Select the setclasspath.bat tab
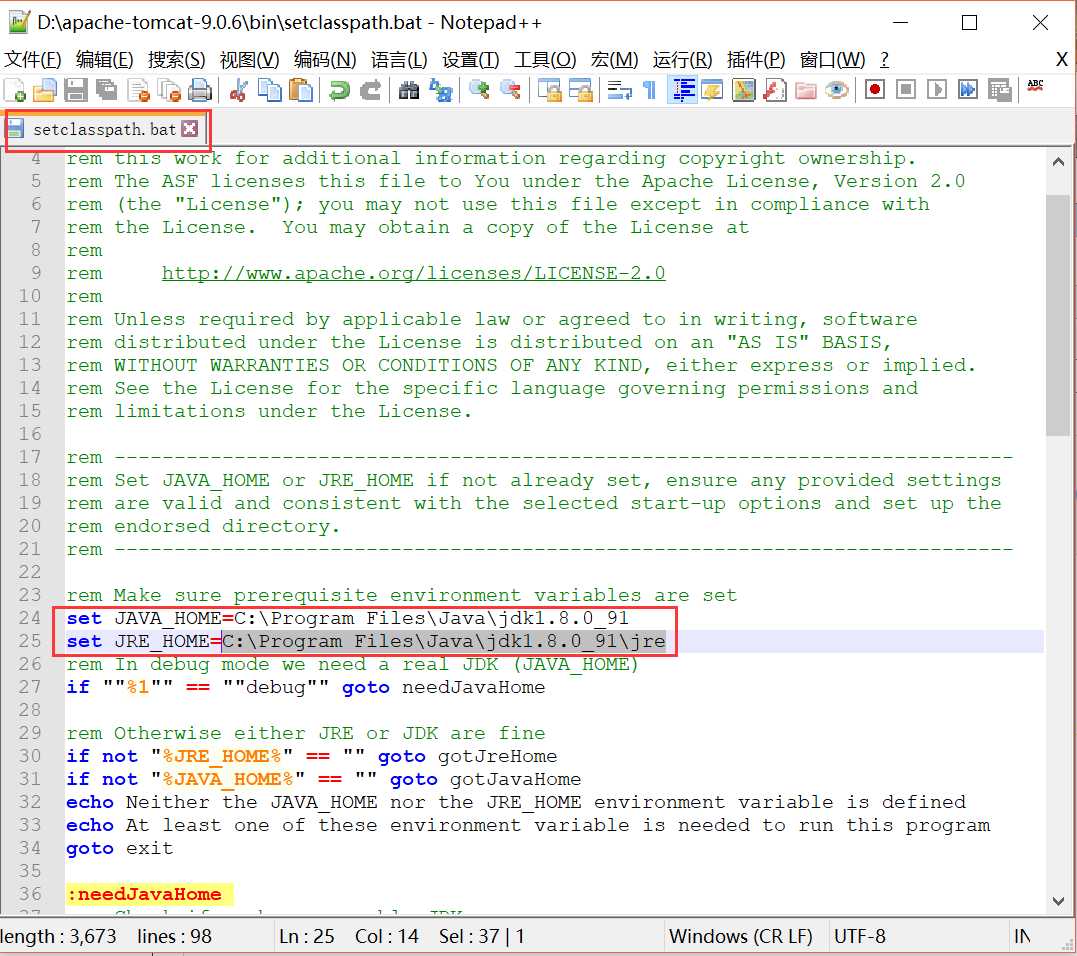Screen dimensions: 1077x956 point(104,129)
